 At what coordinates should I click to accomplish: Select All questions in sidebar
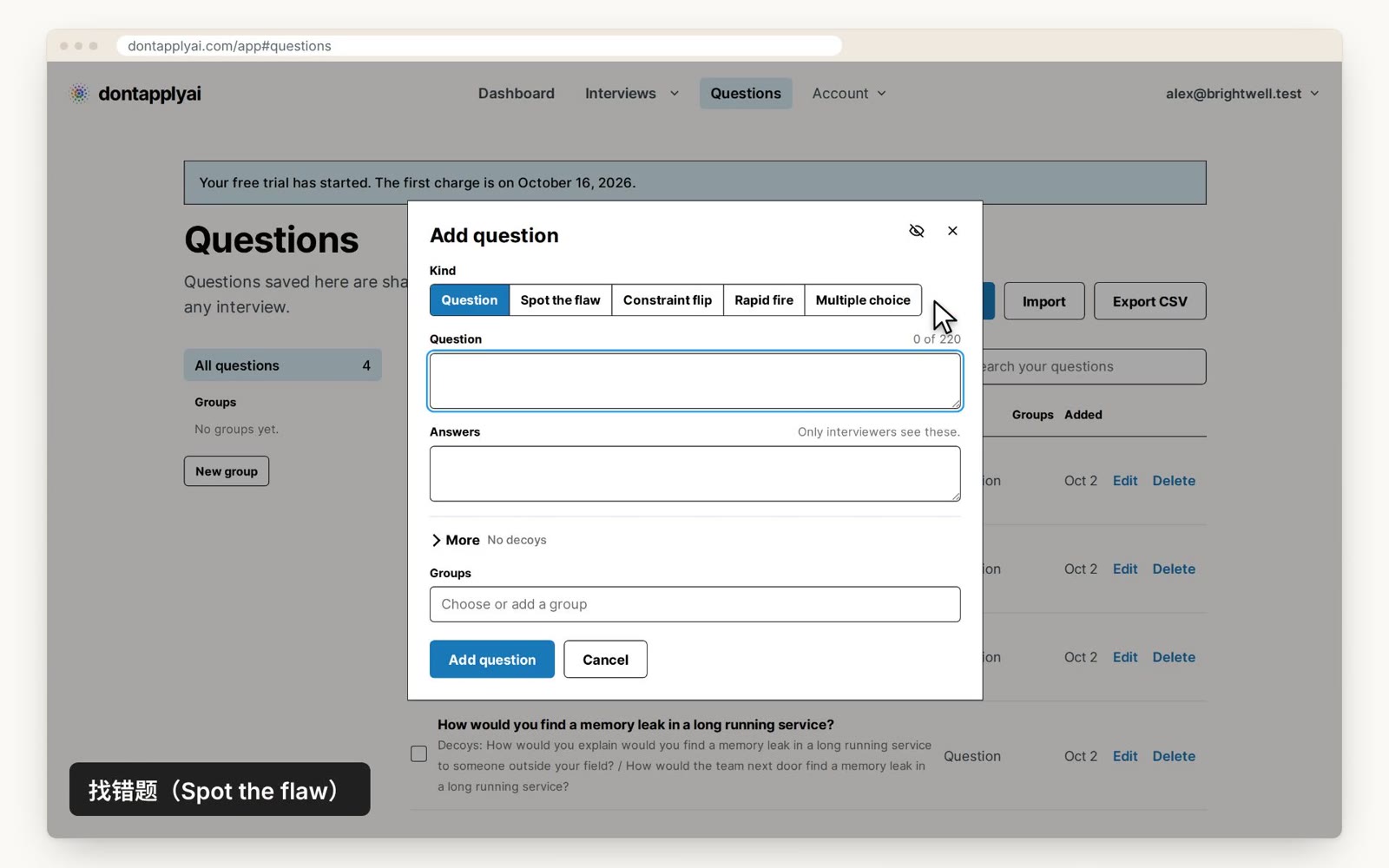click(282, 365)
